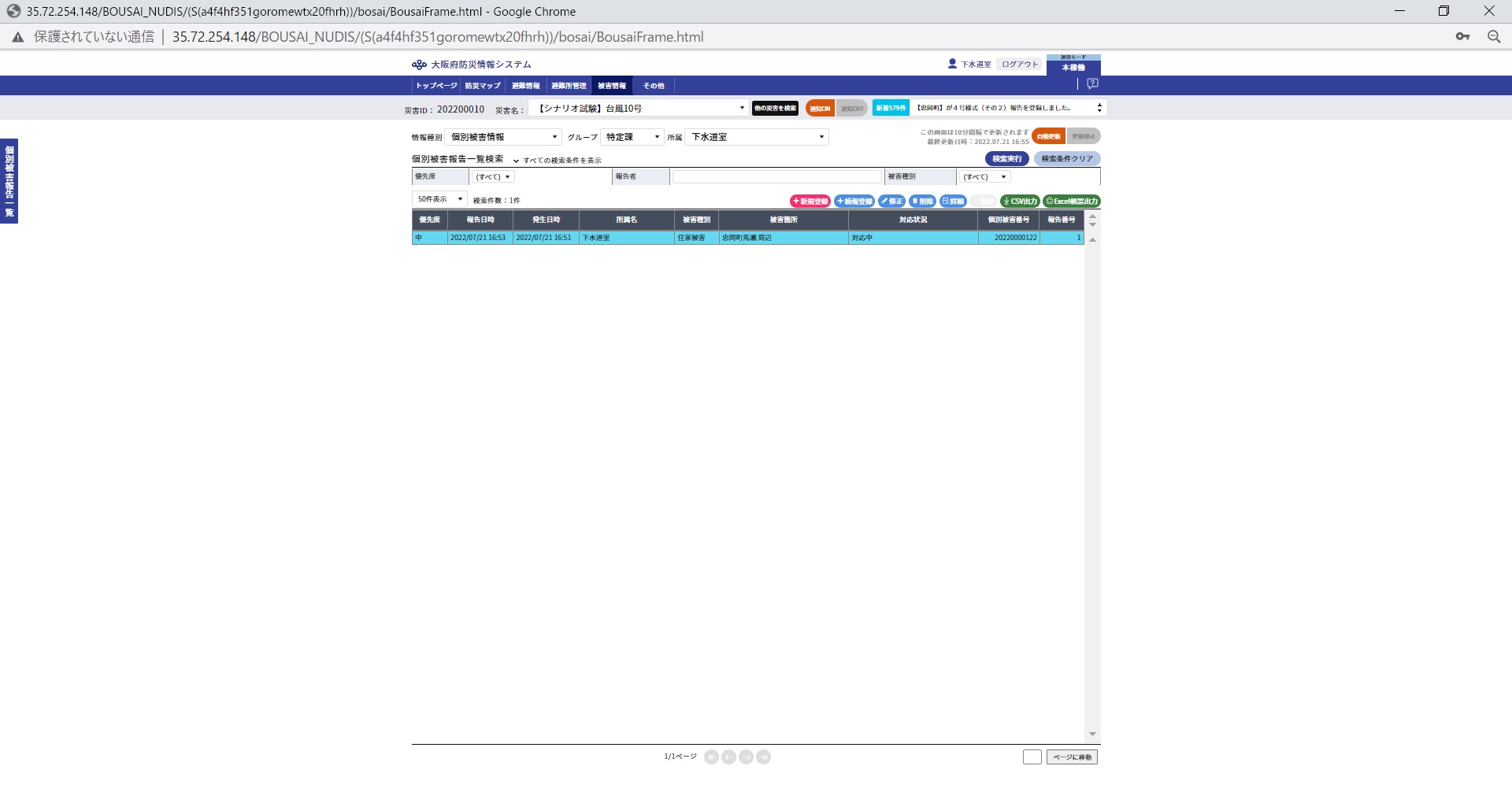Open the 情報種別 information type dropdown
The width and height of the screenshot is (1512, 803).
[503, 137]
